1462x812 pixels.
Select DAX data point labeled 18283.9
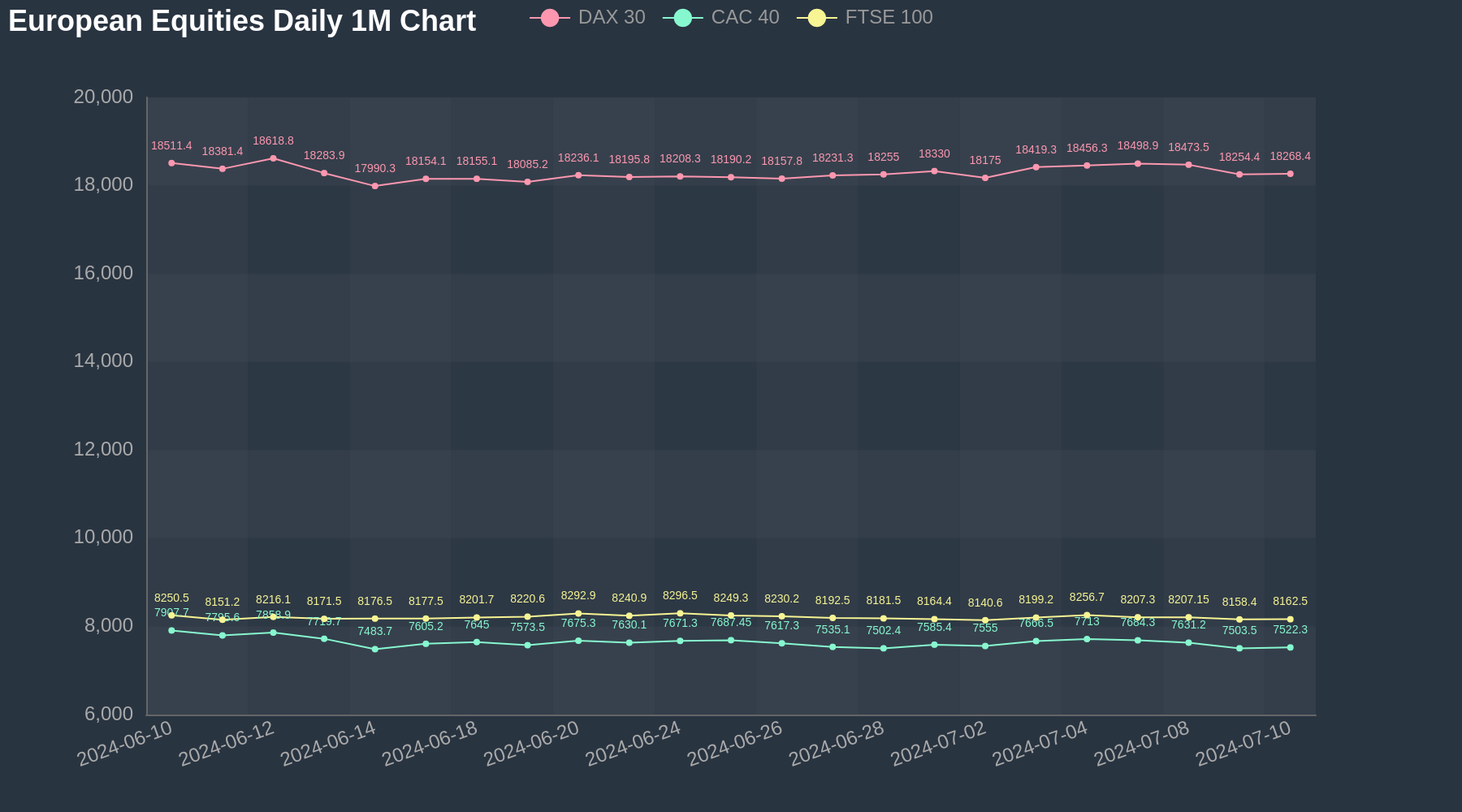[x=324, y=173]
